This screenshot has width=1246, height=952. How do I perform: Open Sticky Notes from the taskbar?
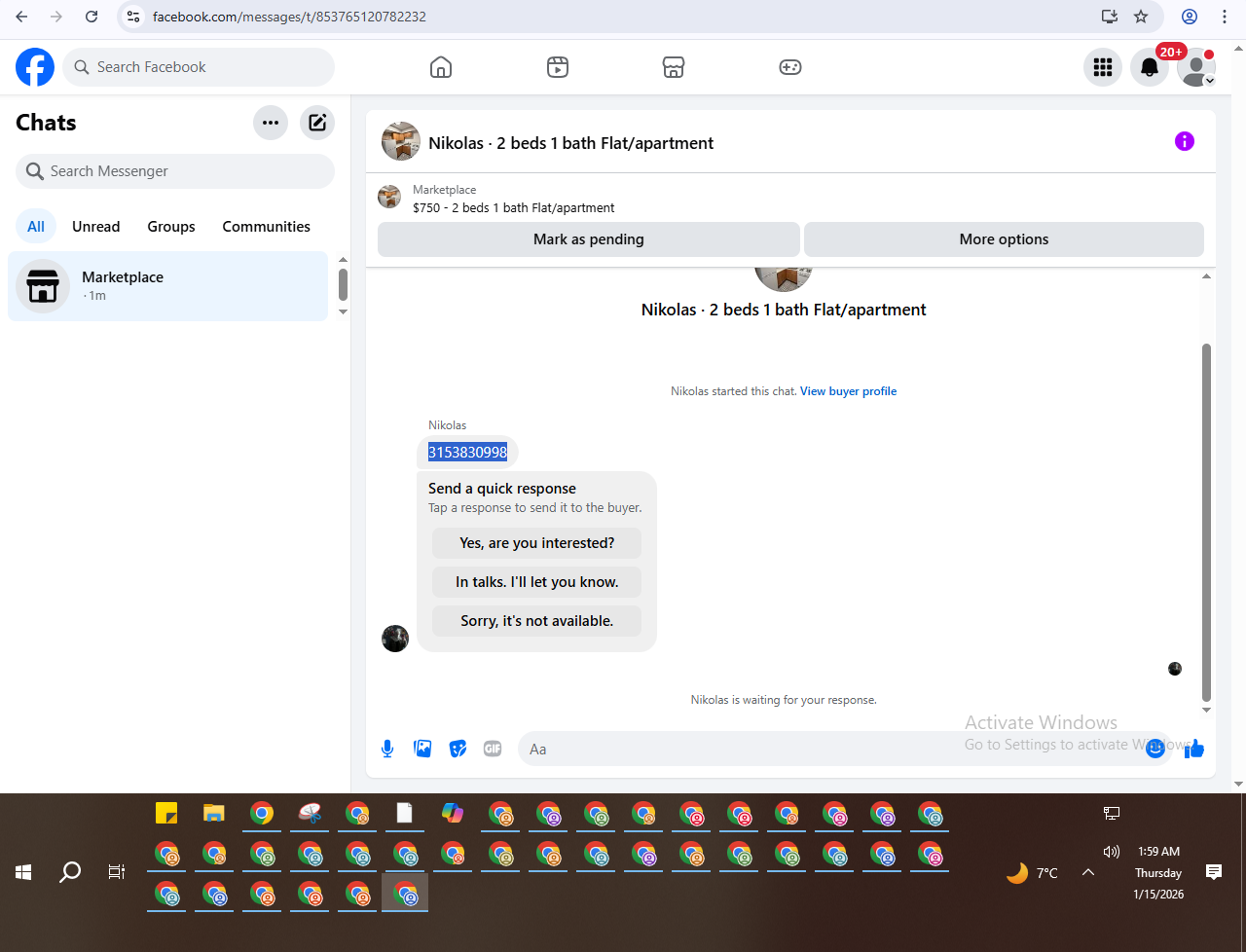point(166,813)
